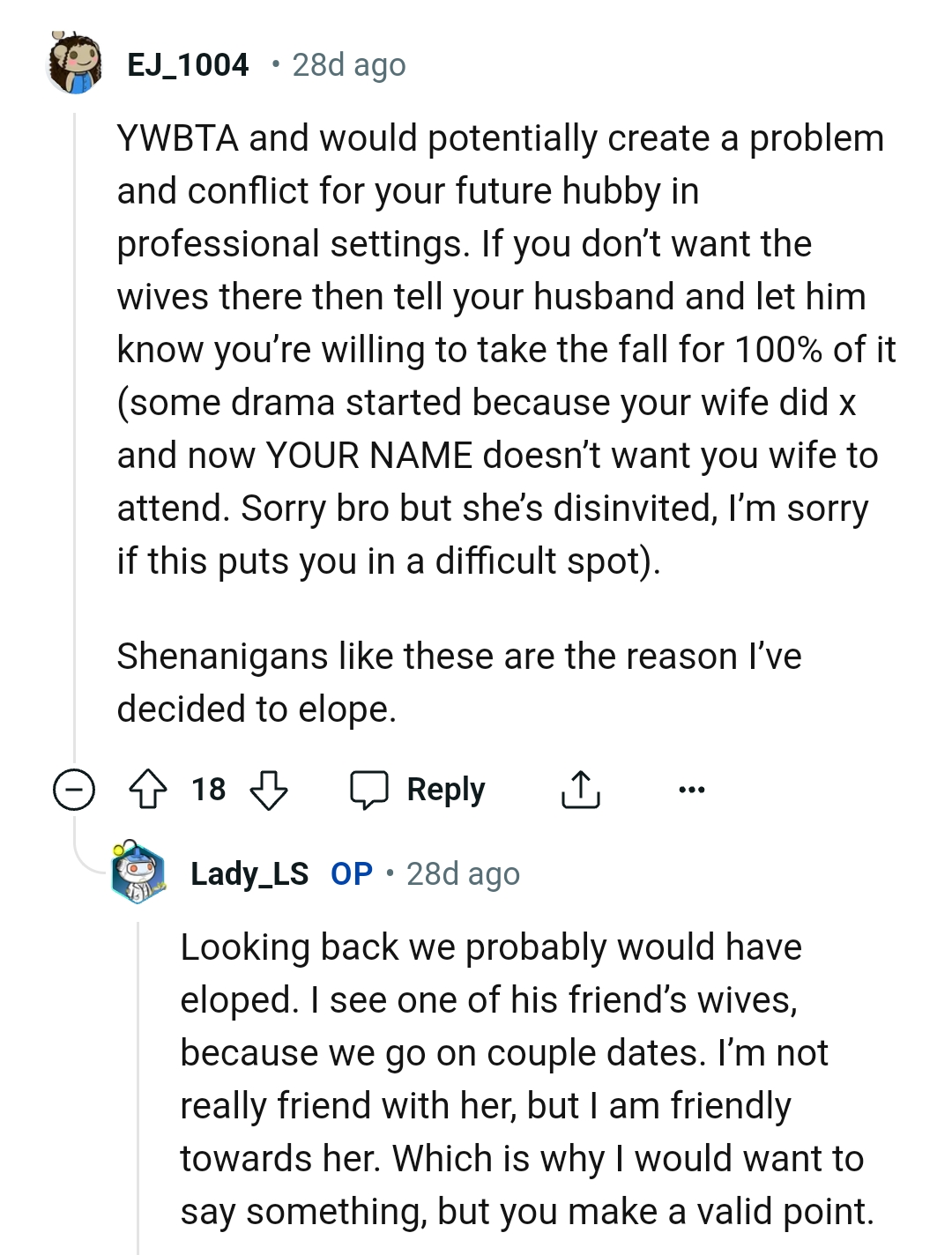Select Lady_LS's Reddit snoo avatar
The width and height of the screenshot is (952, 1255).
pyautogui.click(x=138, y=874)
